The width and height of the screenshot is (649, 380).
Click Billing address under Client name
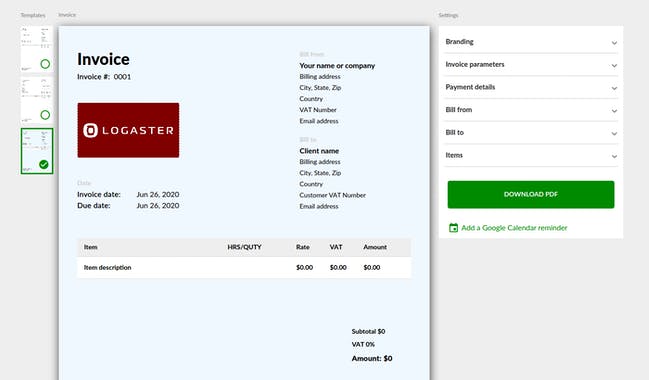coord(320,162)
